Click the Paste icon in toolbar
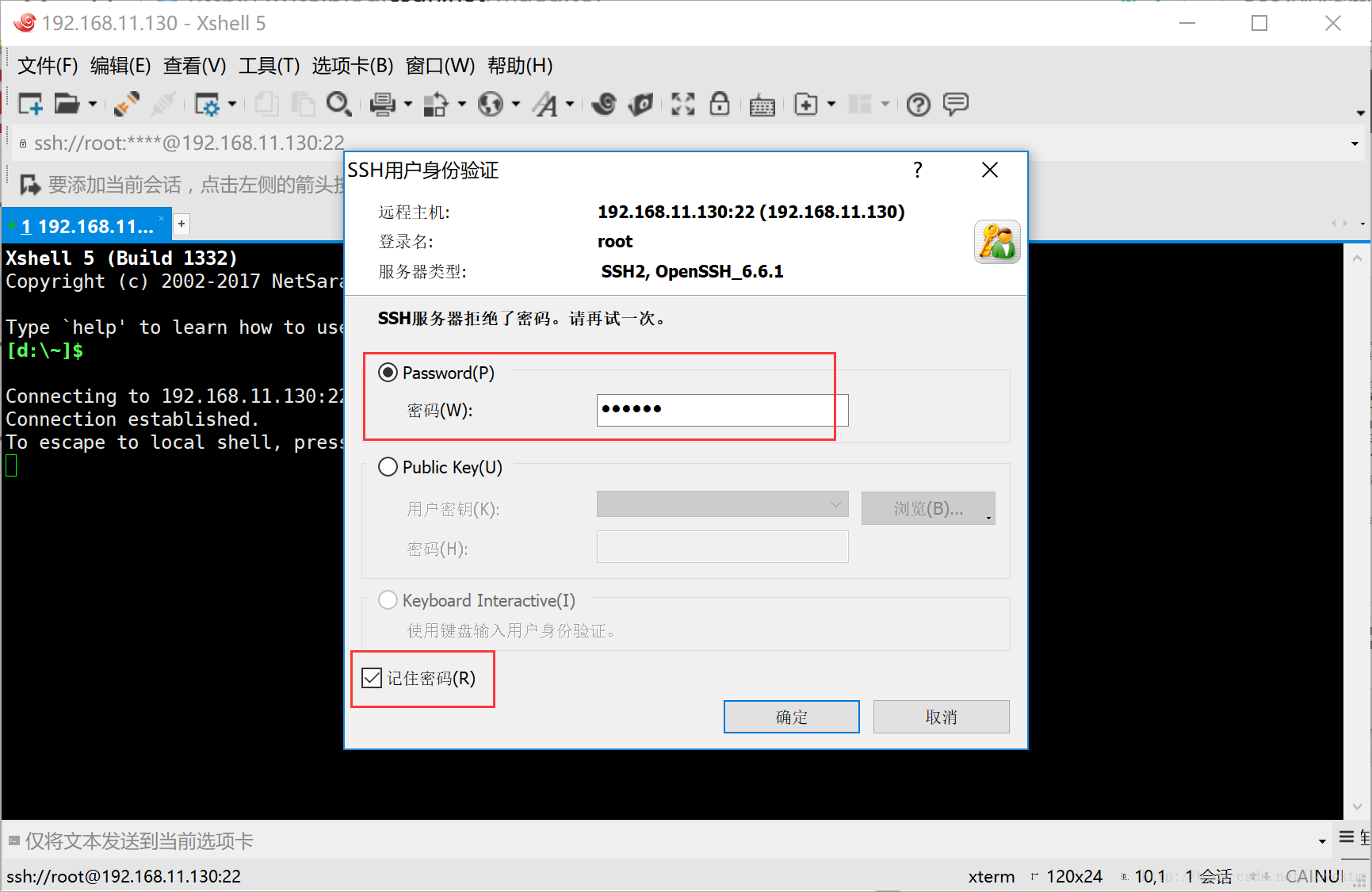 [x=303, y=104]
